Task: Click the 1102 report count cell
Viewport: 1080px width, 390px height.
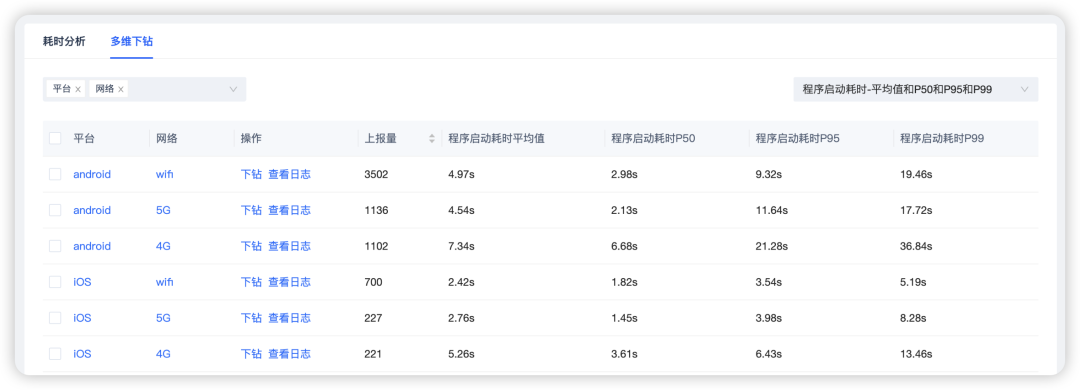Action: [376, 246]
